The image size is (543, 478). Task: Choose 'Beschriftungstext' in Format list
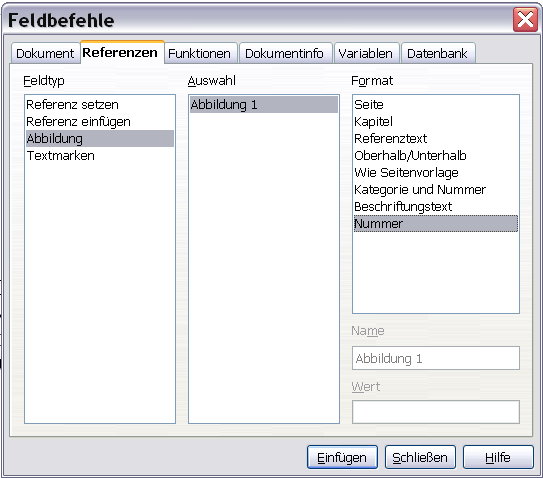(x=436, y=206)
